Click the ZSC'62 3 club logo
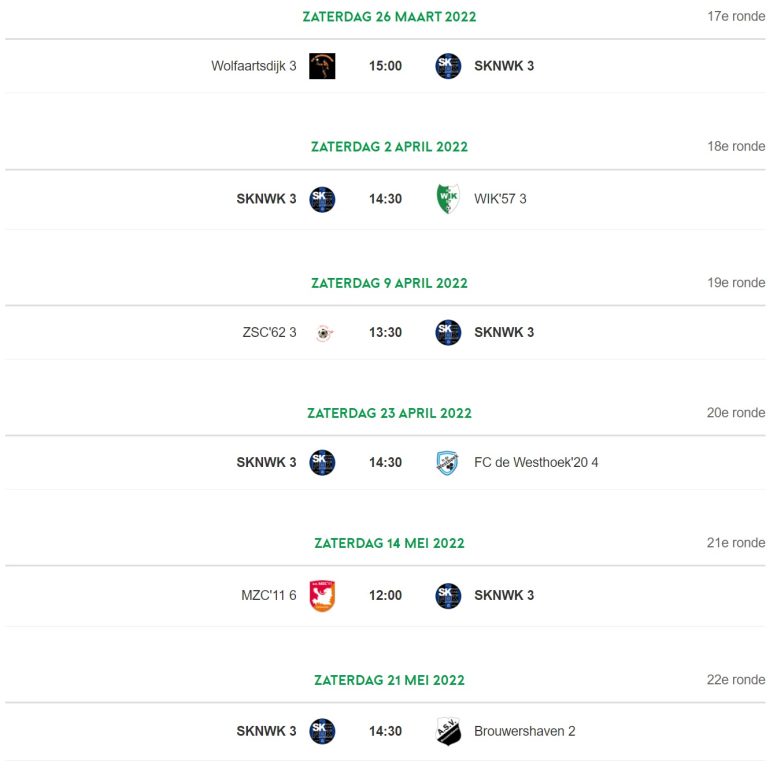This screenshot has height=771, width=777. tap(324, 332)
